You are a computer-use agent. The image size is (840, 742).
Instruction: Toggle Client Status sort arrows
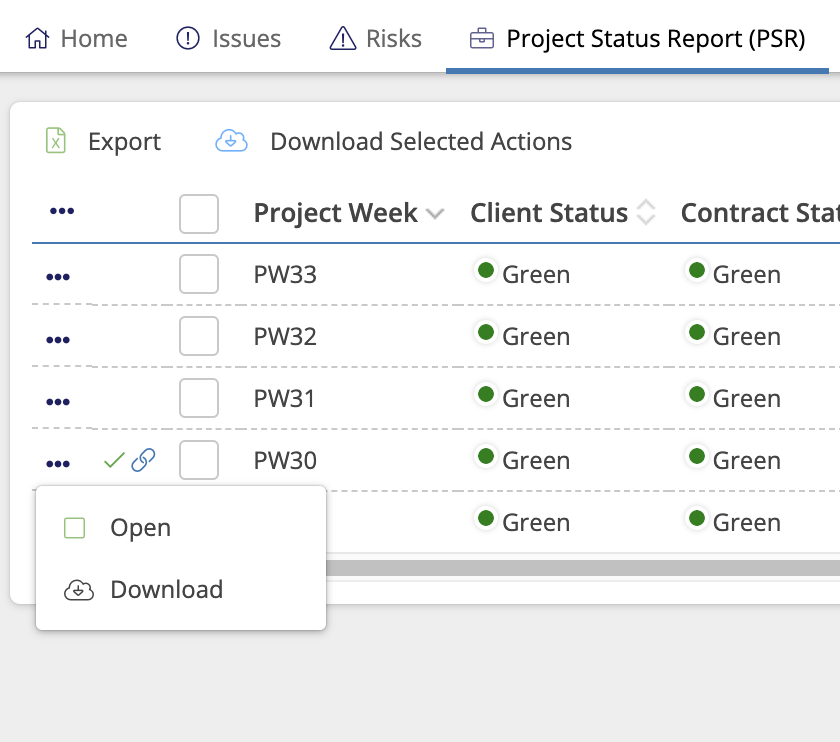point(646,213)
